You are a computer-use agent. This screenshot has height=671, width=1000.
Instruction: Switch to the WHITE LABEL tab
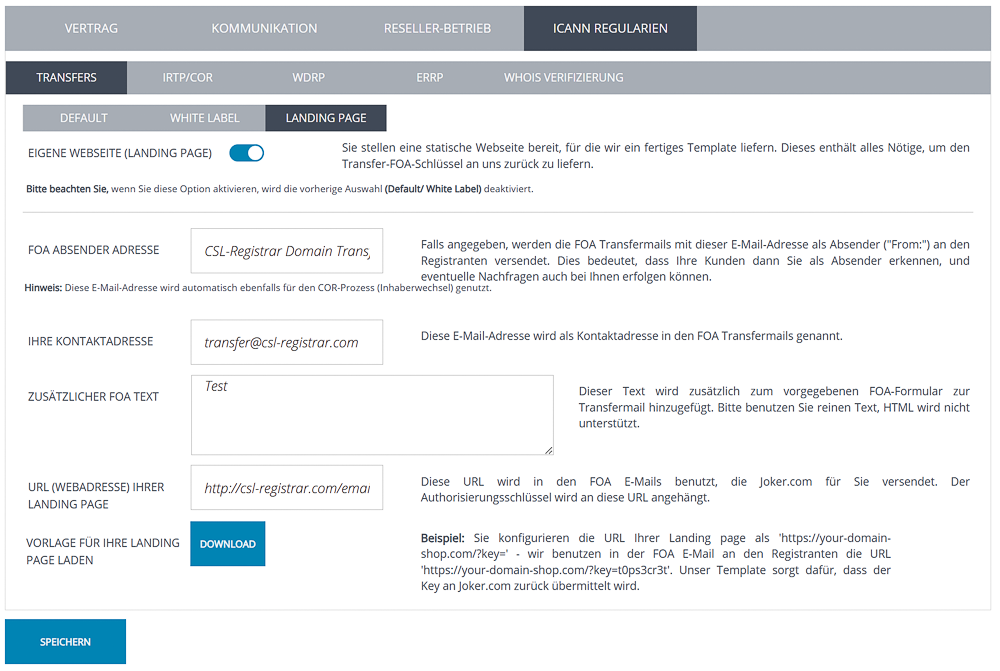pos(205,118)
